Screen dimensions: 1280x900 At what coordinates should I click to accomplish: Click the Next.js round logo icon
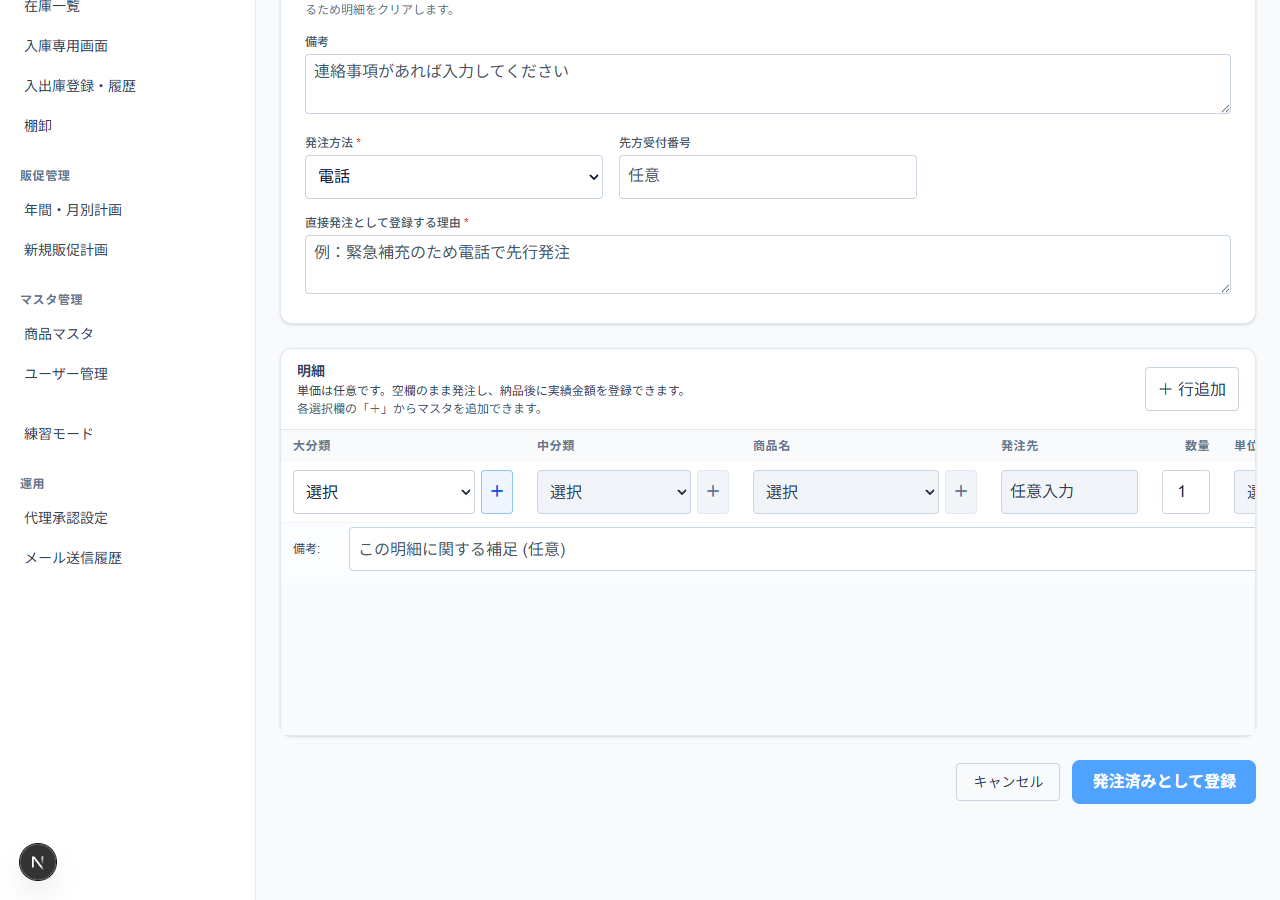pos(38,862)
